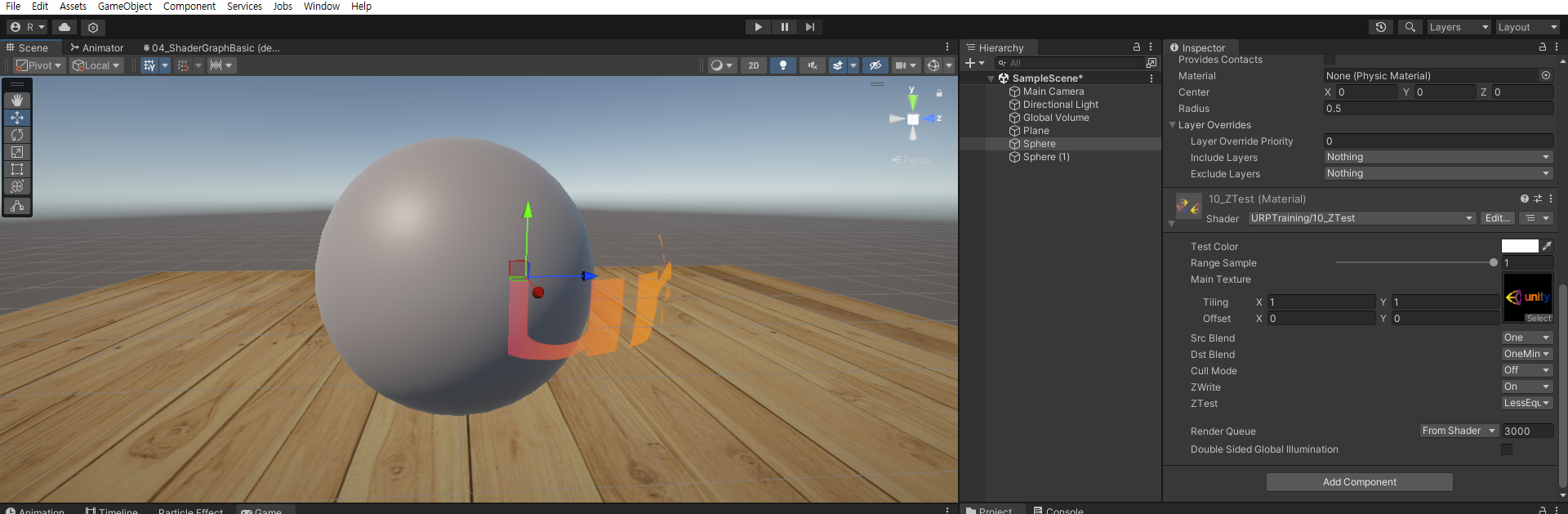Pick Test Color with eyedropper
1568x514 pixels.
(x=1547, y=246)
